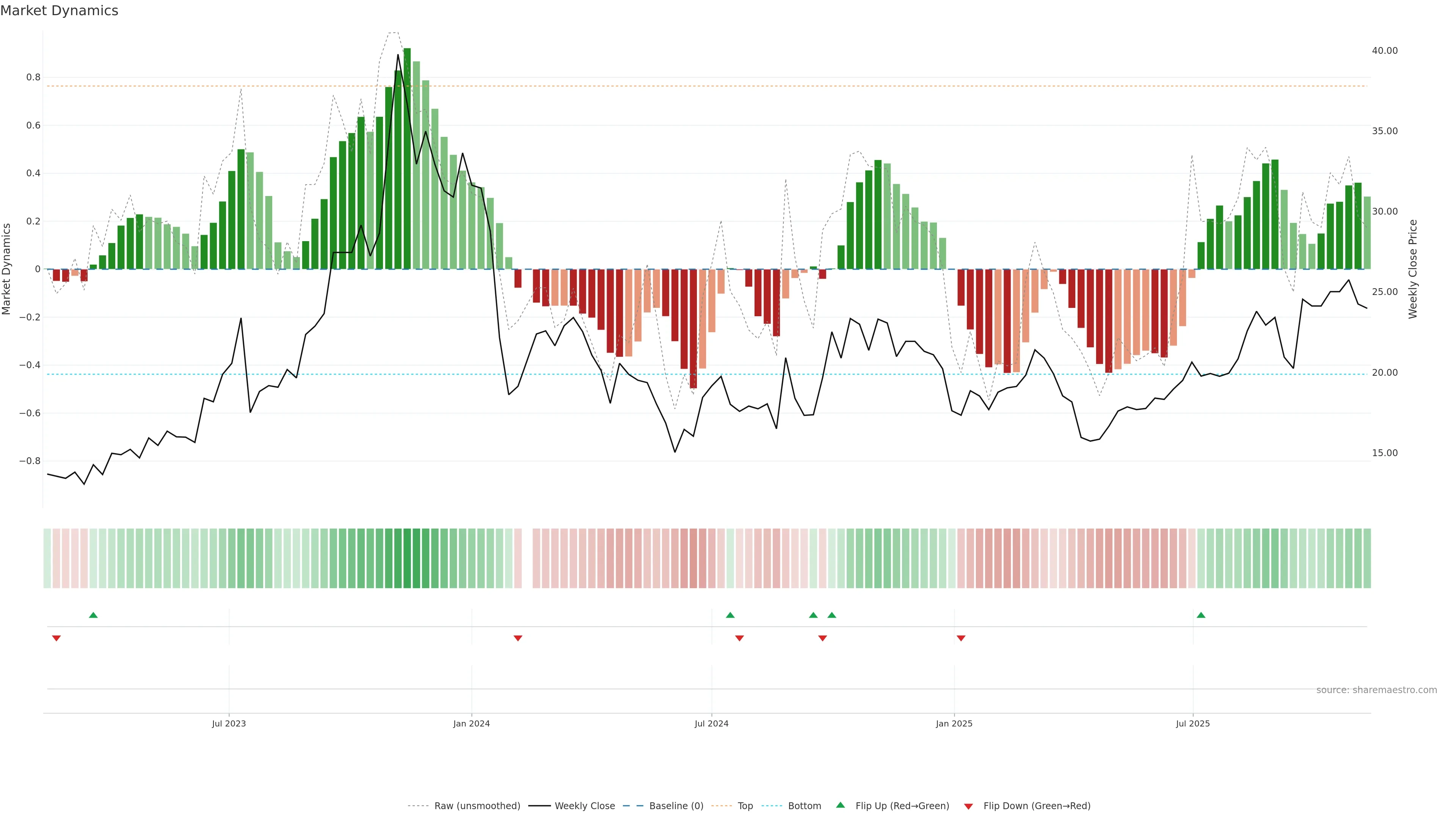
Task: Click the flip-up triangle just after Jul 2024
Action: (730, 615)
